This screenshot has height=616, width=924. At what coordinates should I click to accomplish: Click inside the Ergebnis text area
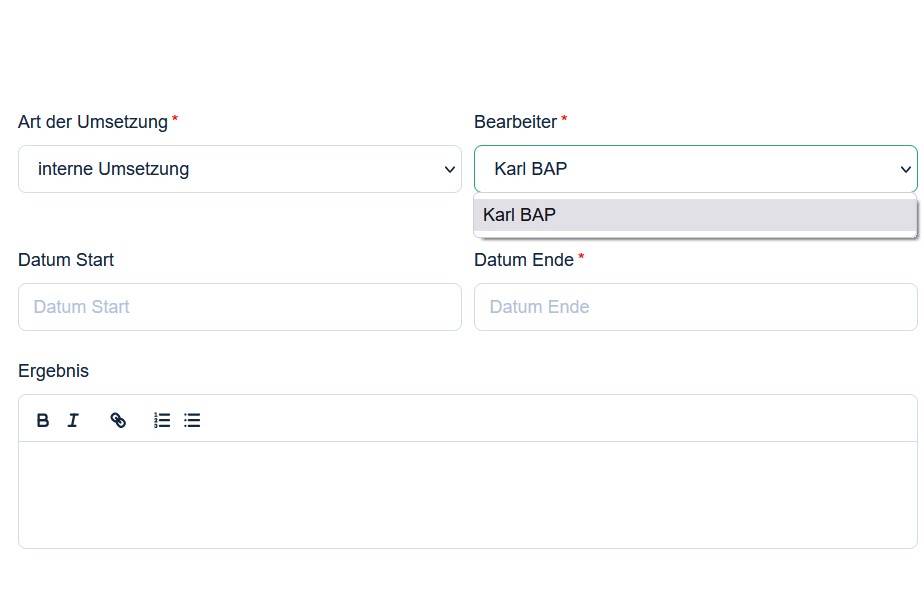(468, 495)
